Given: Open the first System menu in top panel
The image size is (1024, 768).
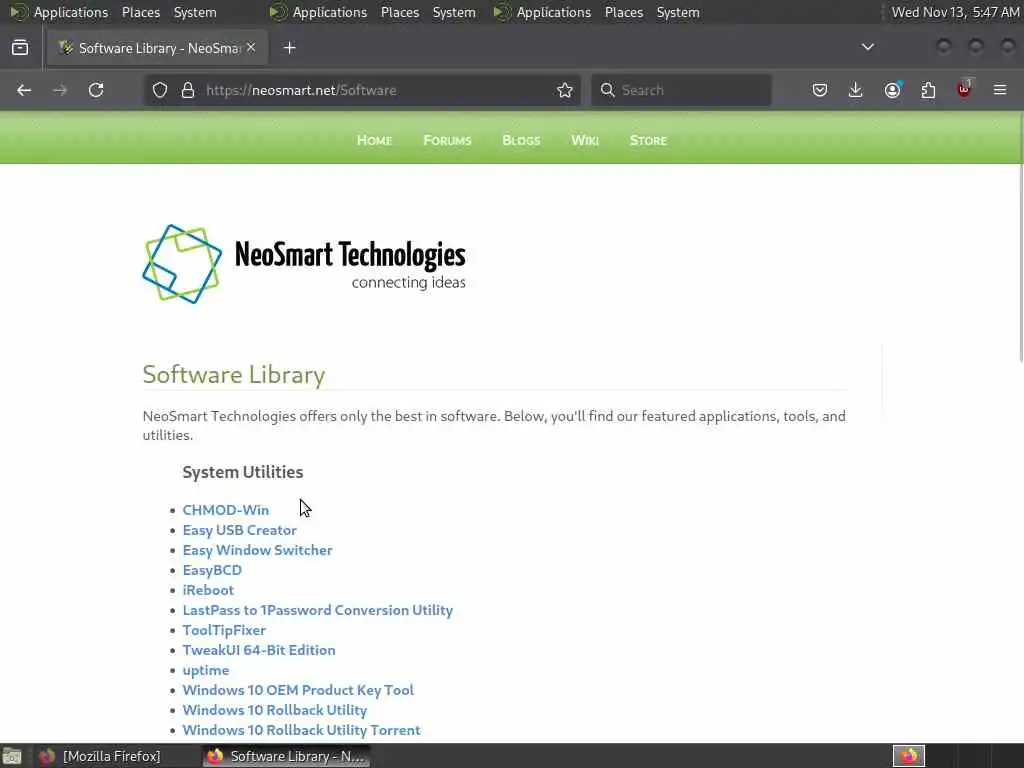Looking at the screenshot, I should tap(195, 12).
